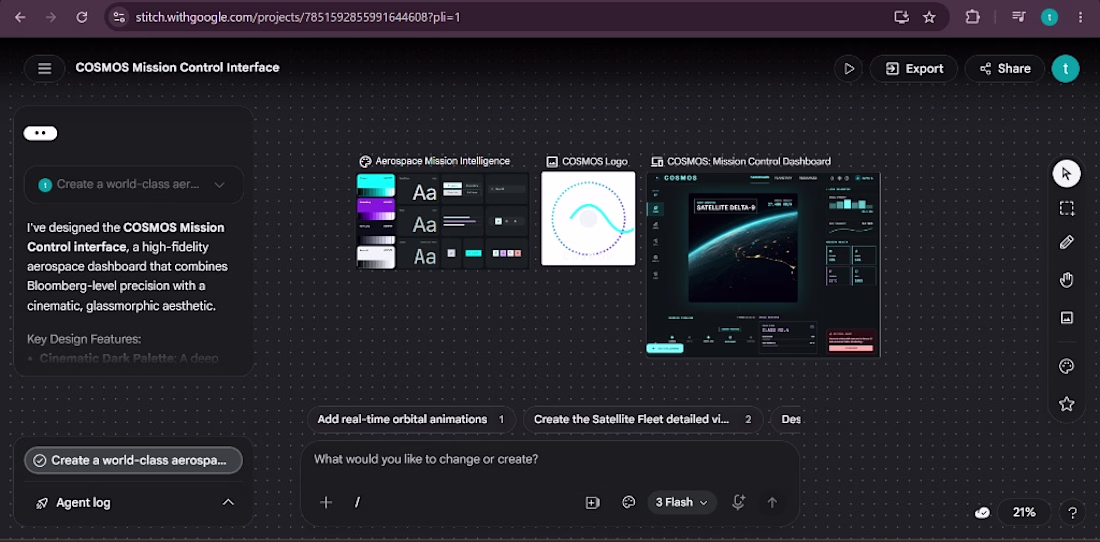Open the zoom level 21% control

pyautogui.click(x=1024, y=513)
